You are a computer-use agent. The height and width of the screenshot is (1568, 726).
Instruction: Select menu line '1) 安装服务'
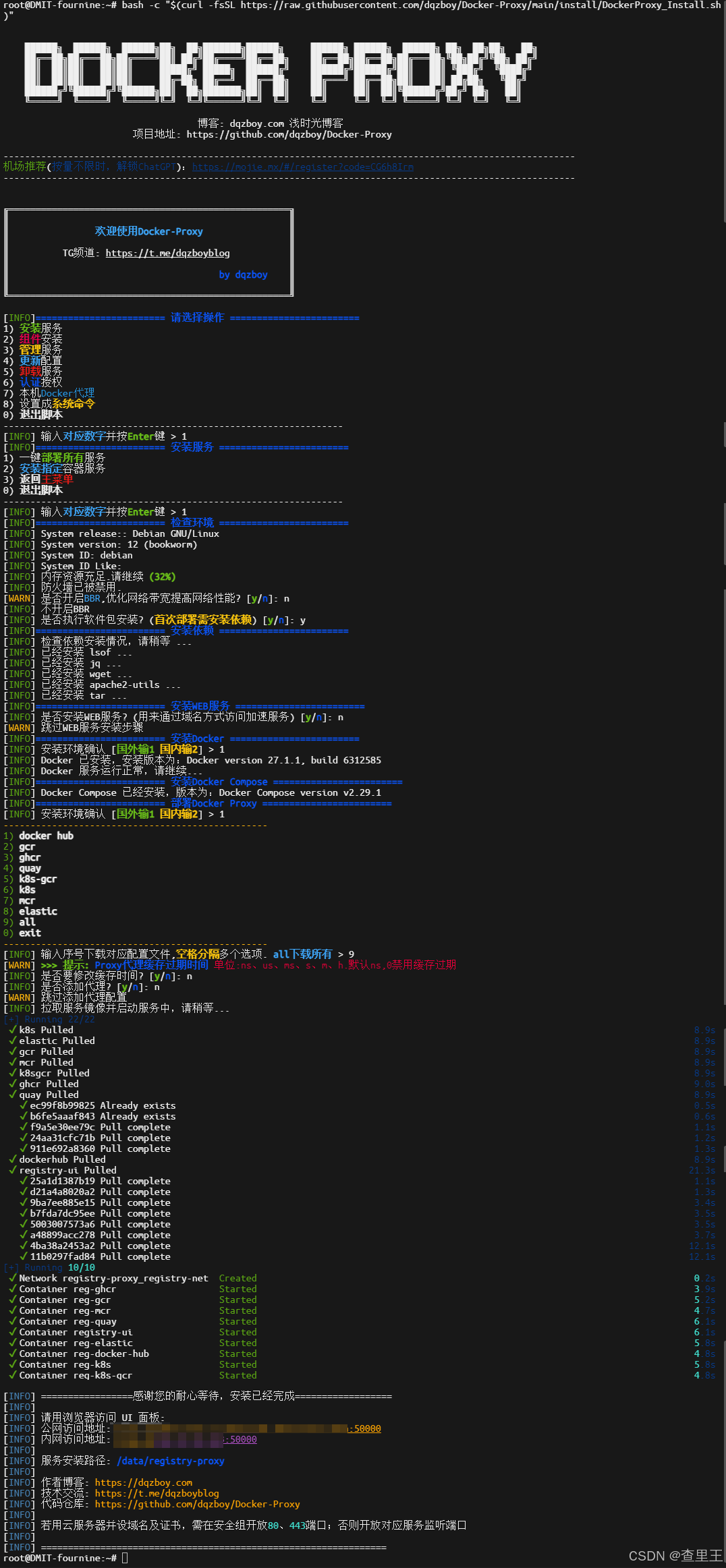32,328
